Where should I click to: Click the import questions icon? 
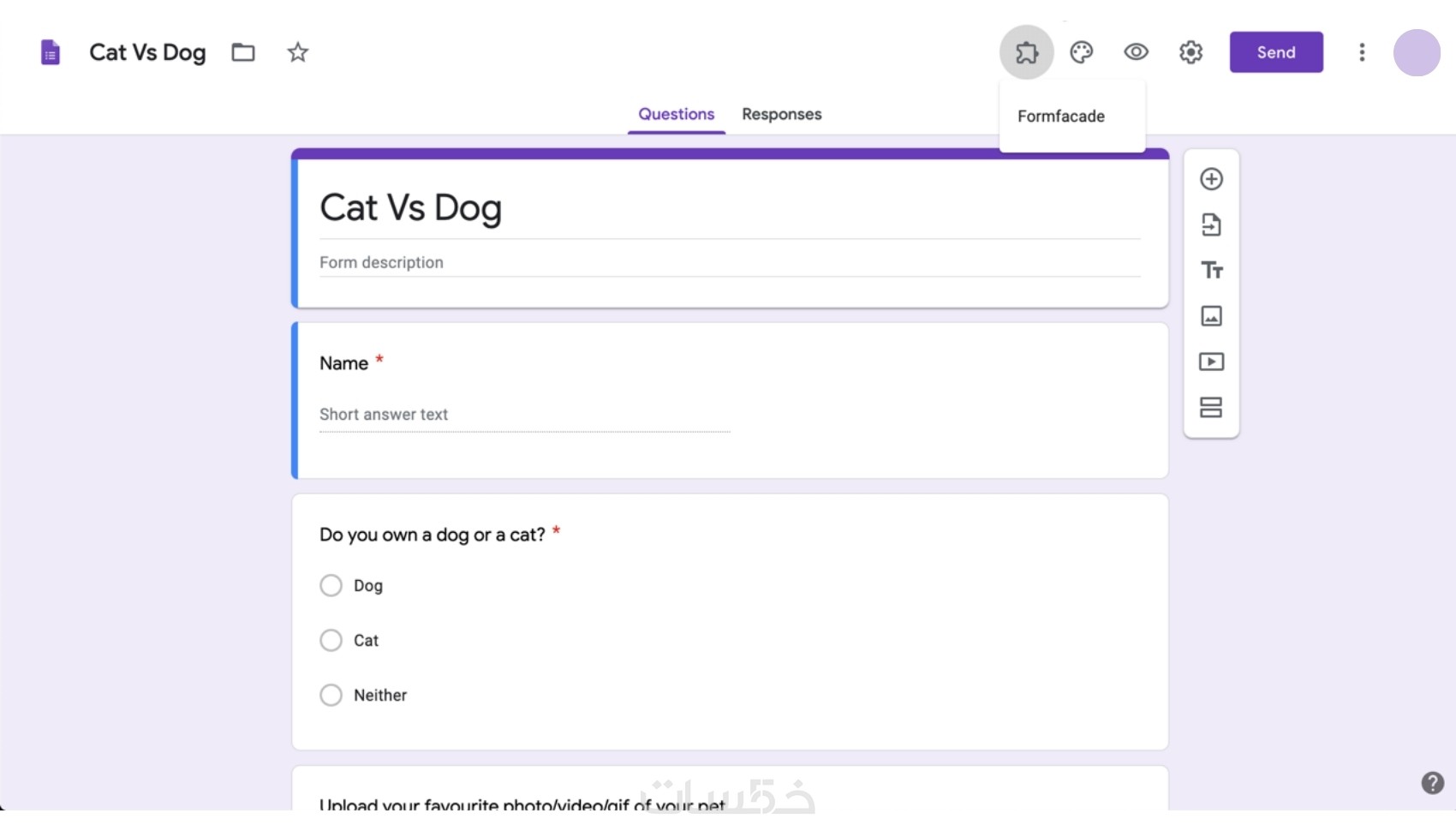tap(1211, 225)
